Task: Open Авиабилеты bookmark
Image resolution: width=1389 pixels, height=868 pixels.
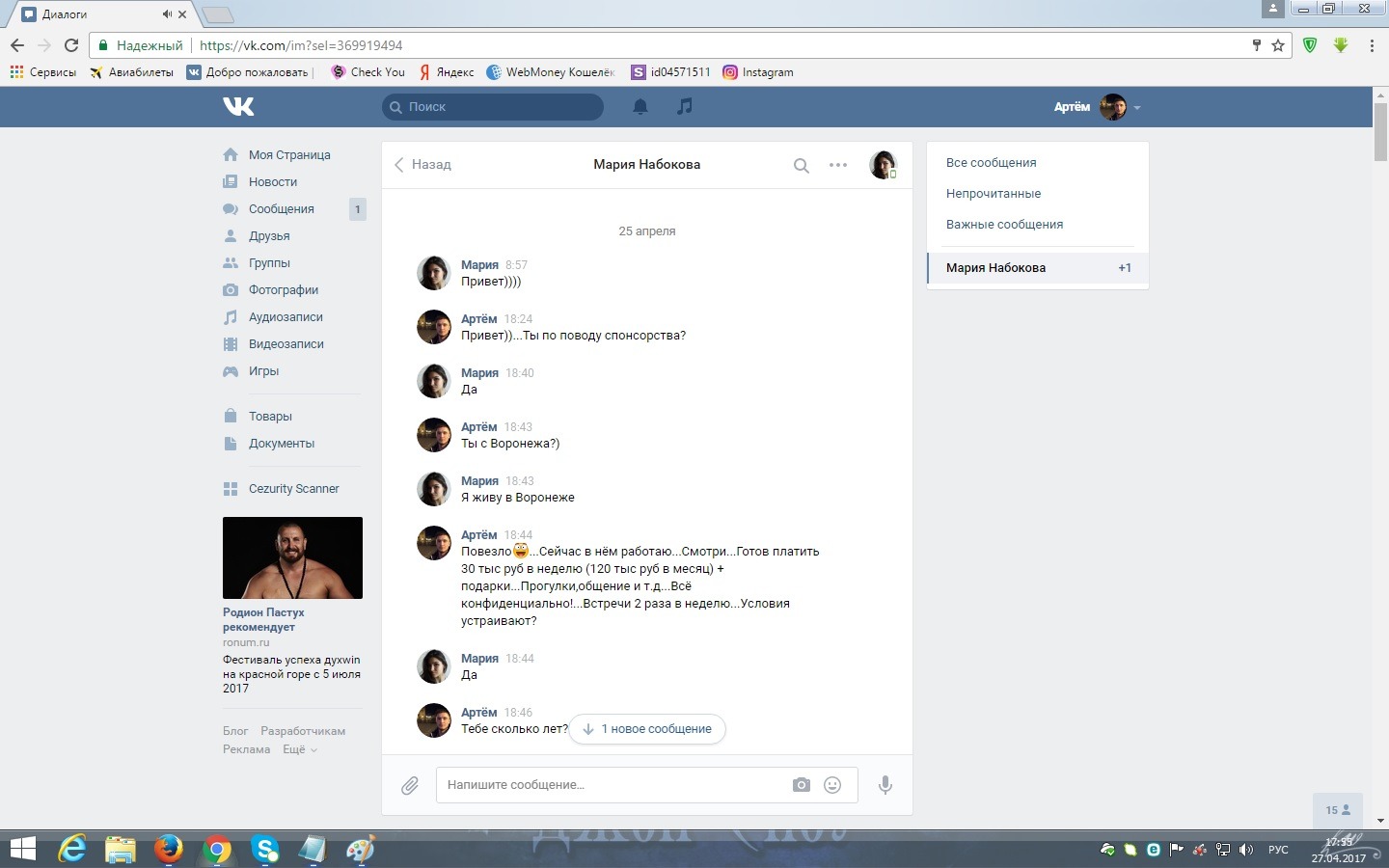Action: [x=131, y=72]
